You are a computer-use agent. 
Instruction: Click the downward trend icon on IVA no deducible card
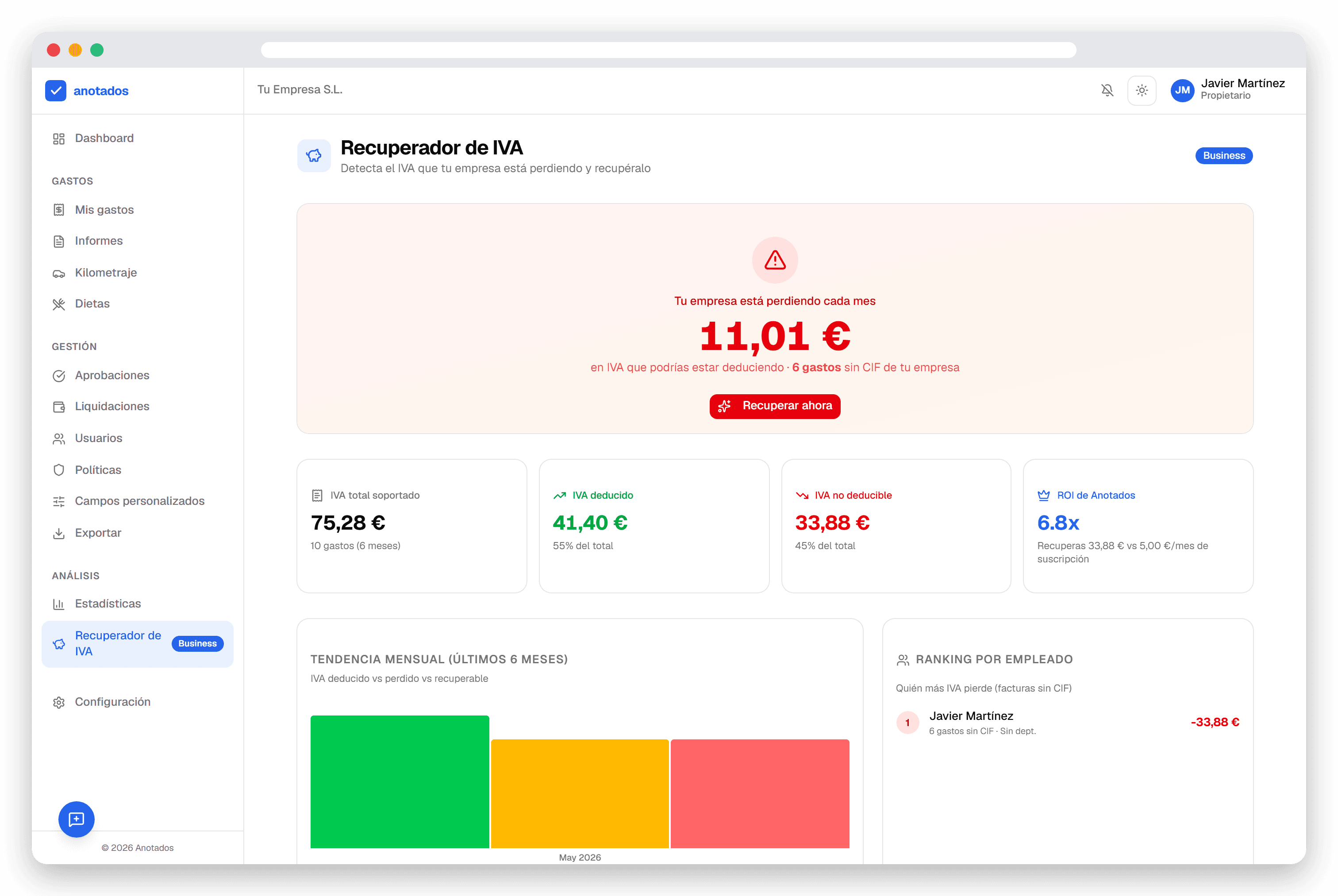[802, 496]
